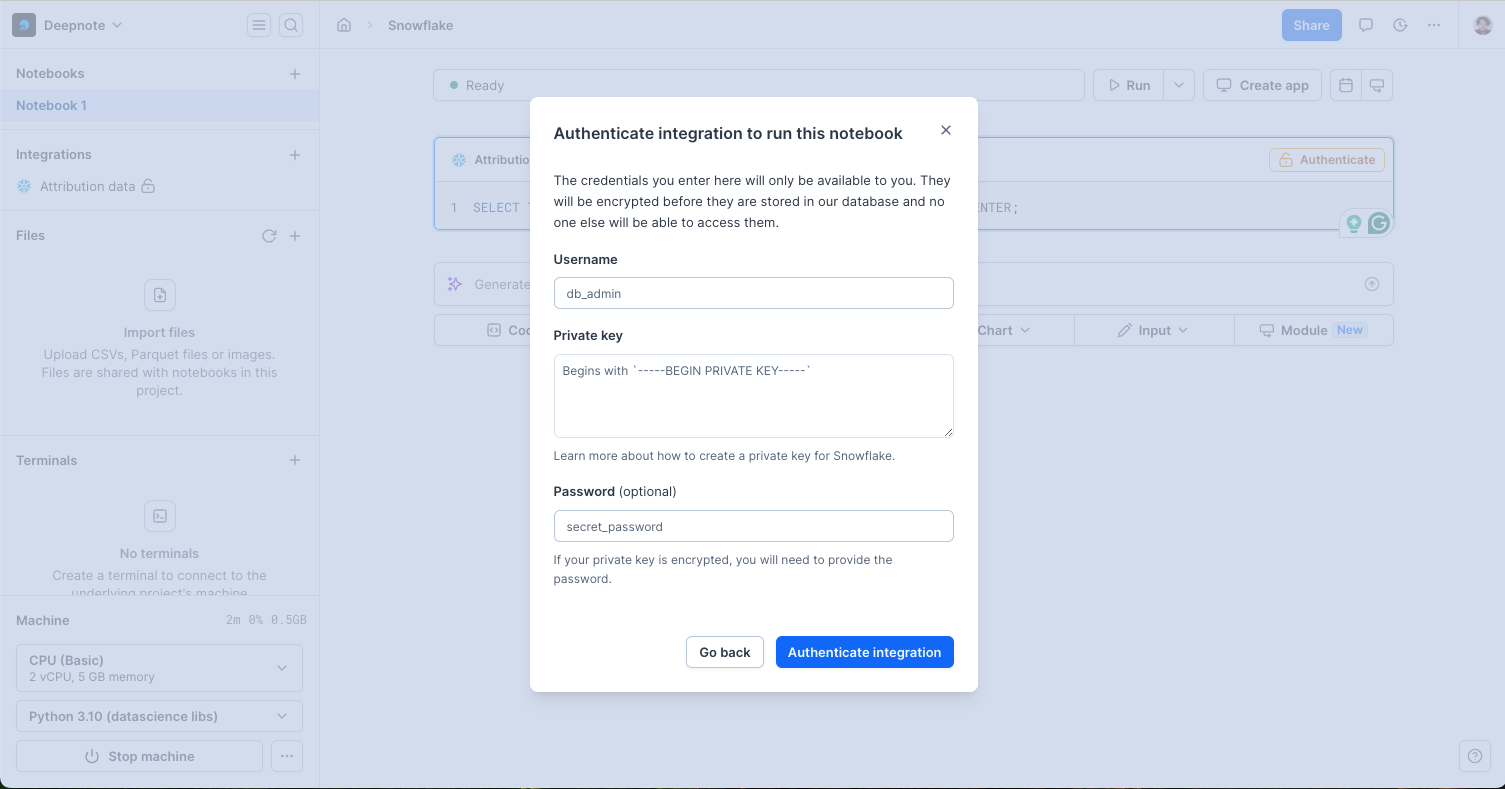Click the Generate AI prompt field
Image resolution: width=1505 pixels, height=789 pixels.
click(x=913, y=284)
